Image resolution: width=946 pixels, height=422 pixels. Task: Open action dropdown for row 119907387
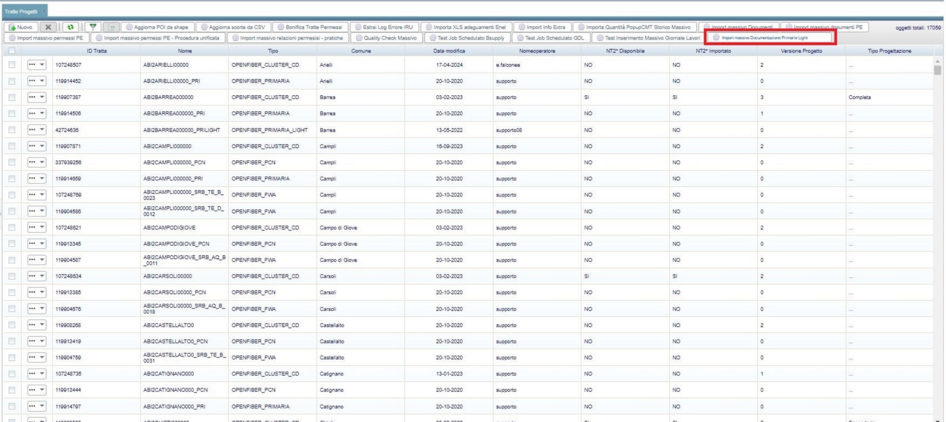(x=37, y=97)
